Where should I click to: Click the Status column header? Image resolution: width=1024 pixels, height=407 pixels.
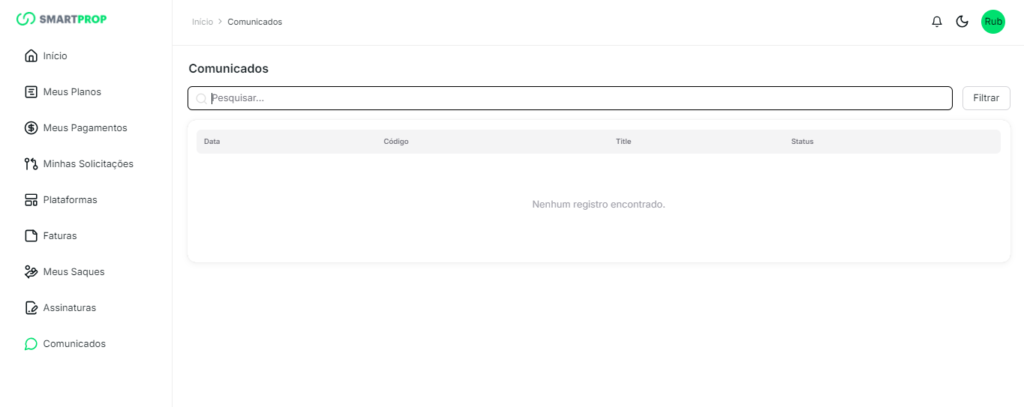pos(802,142)
